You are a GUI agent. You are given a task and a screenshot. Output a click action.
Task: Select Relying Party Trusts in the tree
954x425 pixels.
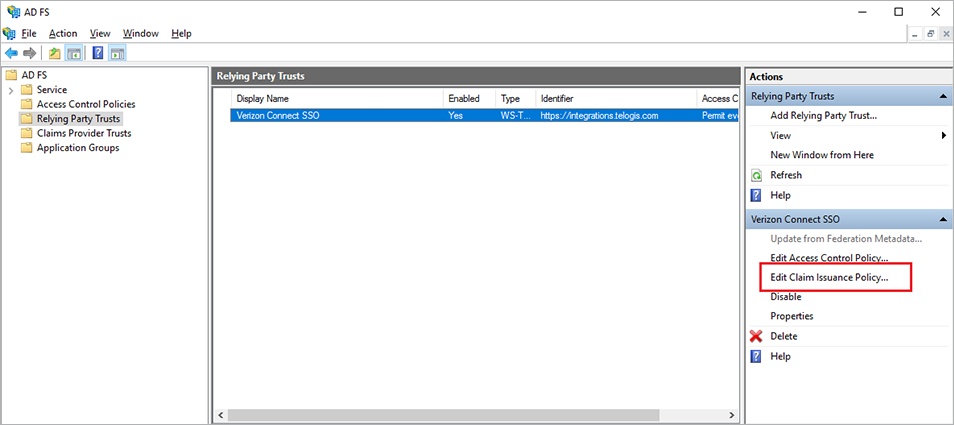[x=78, y=119]
